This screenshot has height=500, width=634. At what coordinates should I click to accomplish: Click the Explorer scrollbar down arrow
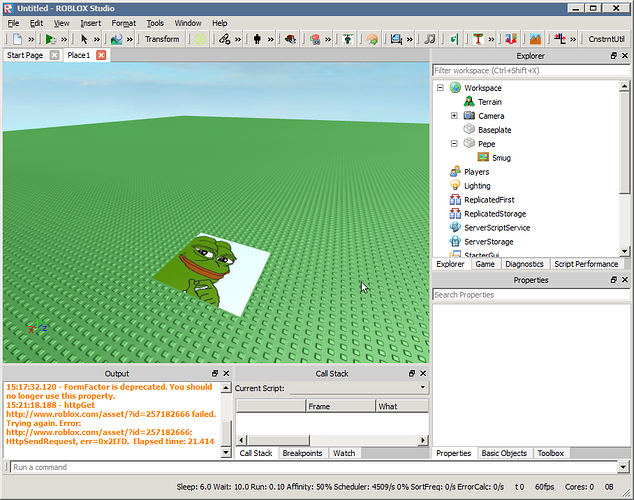click(624, 251)
